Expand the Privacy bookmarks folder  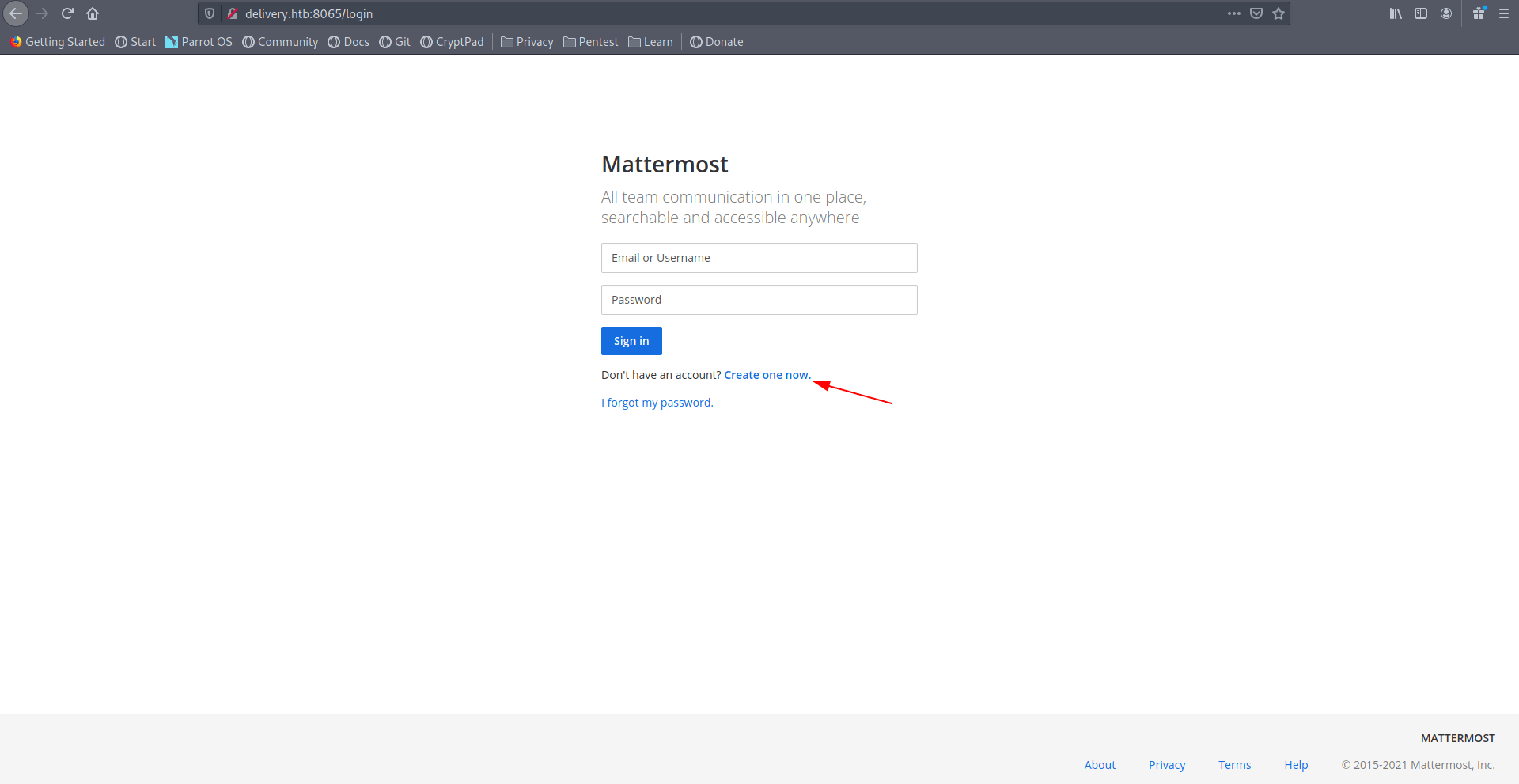tap(527, 42)
